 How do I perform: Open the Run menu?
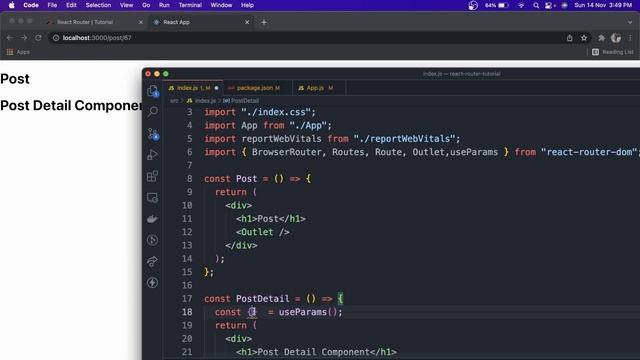(x=164, y=5)
